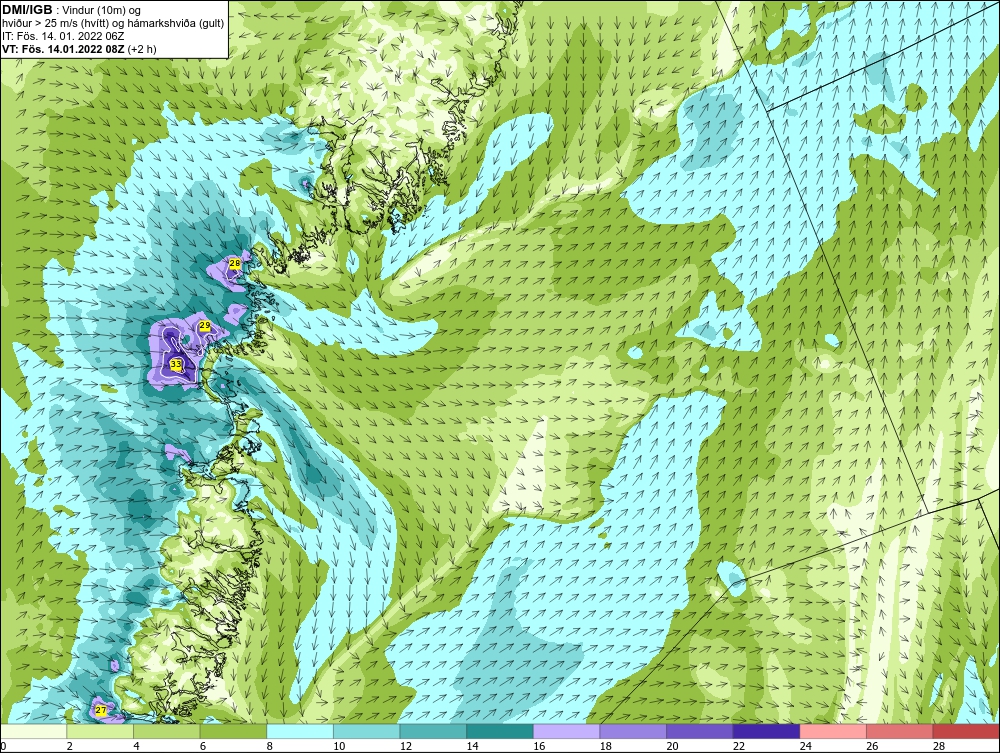Click the 20 legend scale number
This screenshot has height=753, width=1000.
coord(672,746)
